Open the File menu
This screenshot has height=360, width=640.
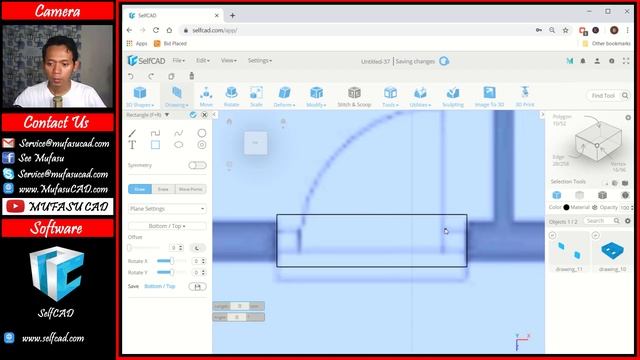click(x=178, y=60)
